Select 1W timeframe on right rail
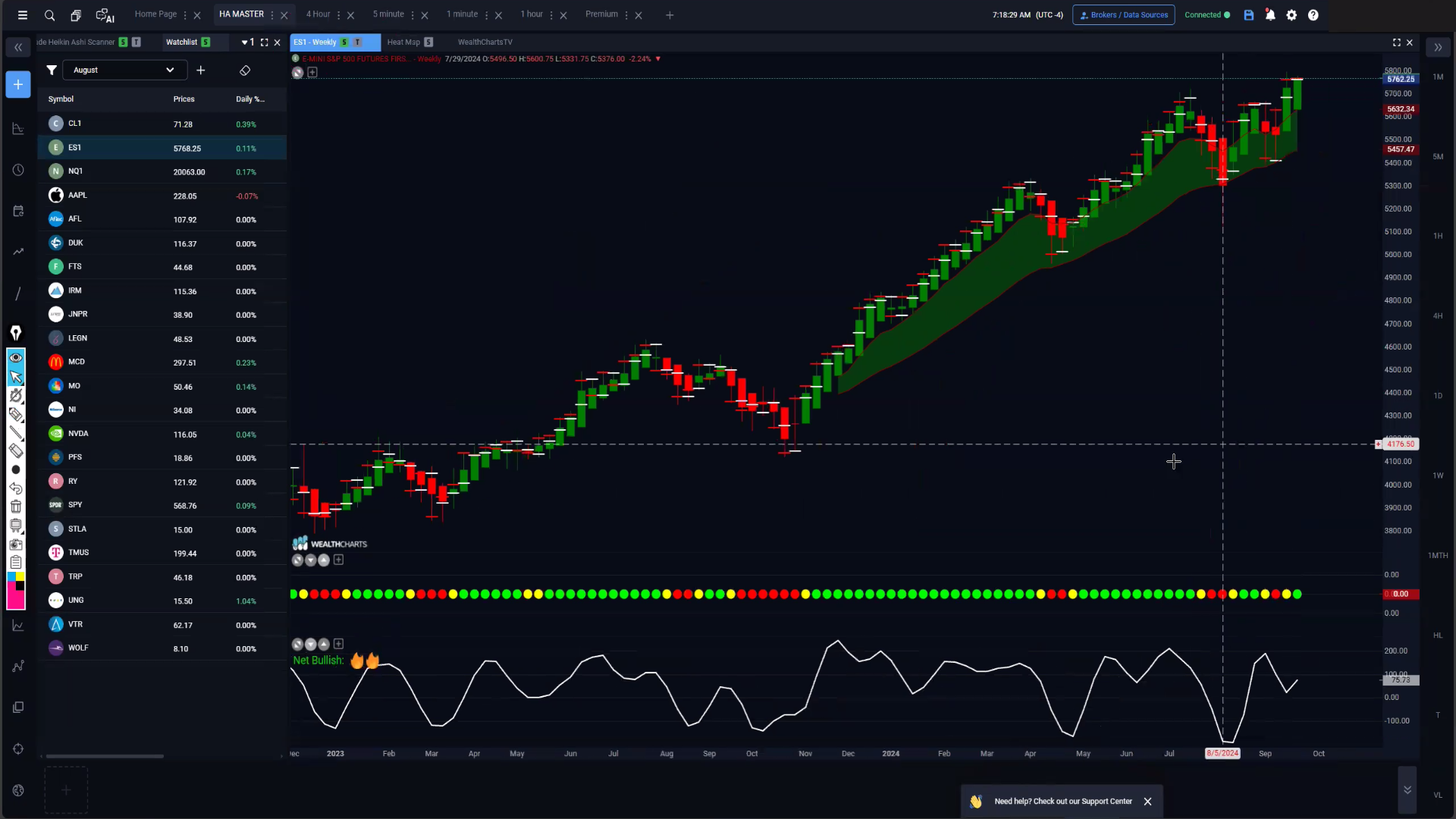This screenshot has width=1456, height=819. (1438, 476)
